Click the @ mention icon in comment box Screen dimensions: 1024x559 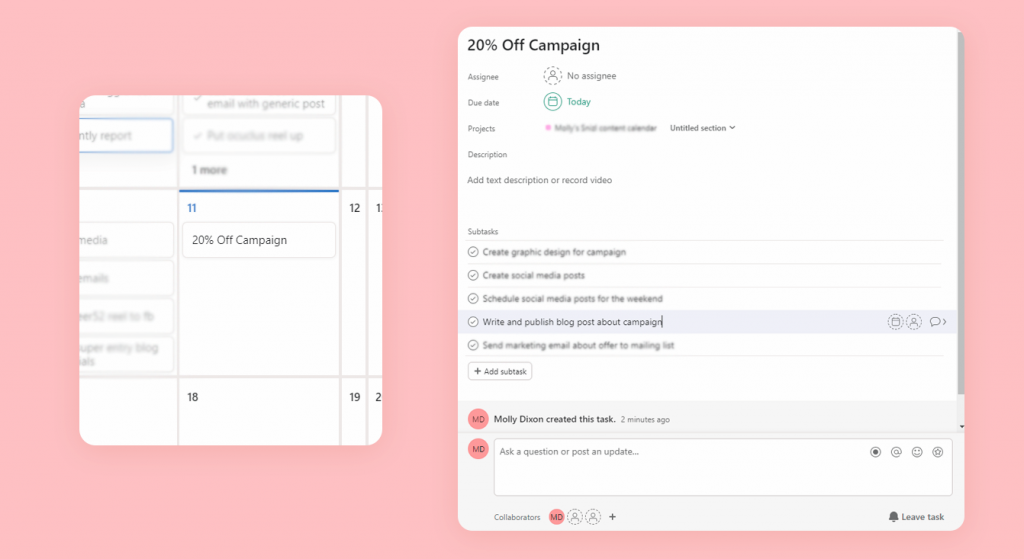pyautogui.click(x=896, y=452)
